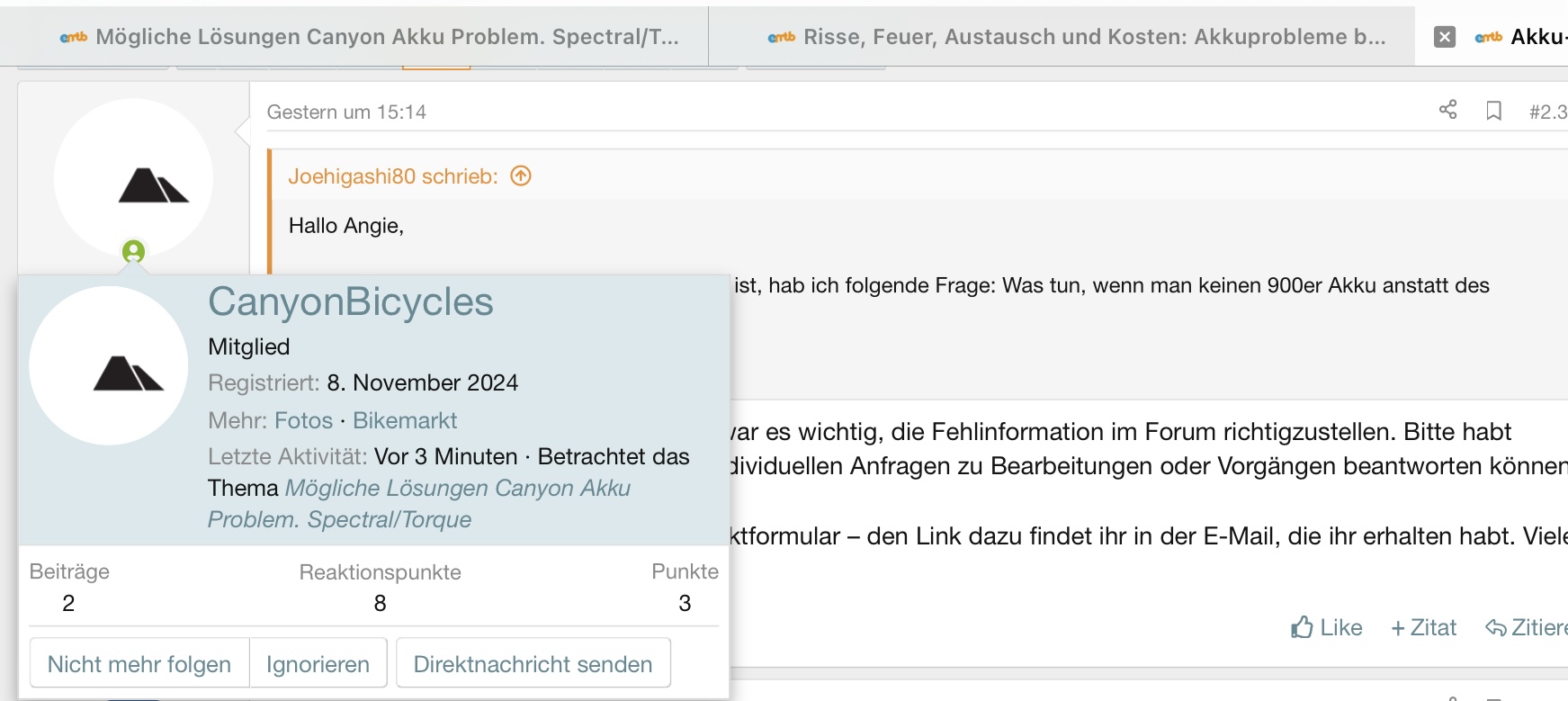Open 'Joehigashi80 schrieb:' quote source link

click(393, 176)
